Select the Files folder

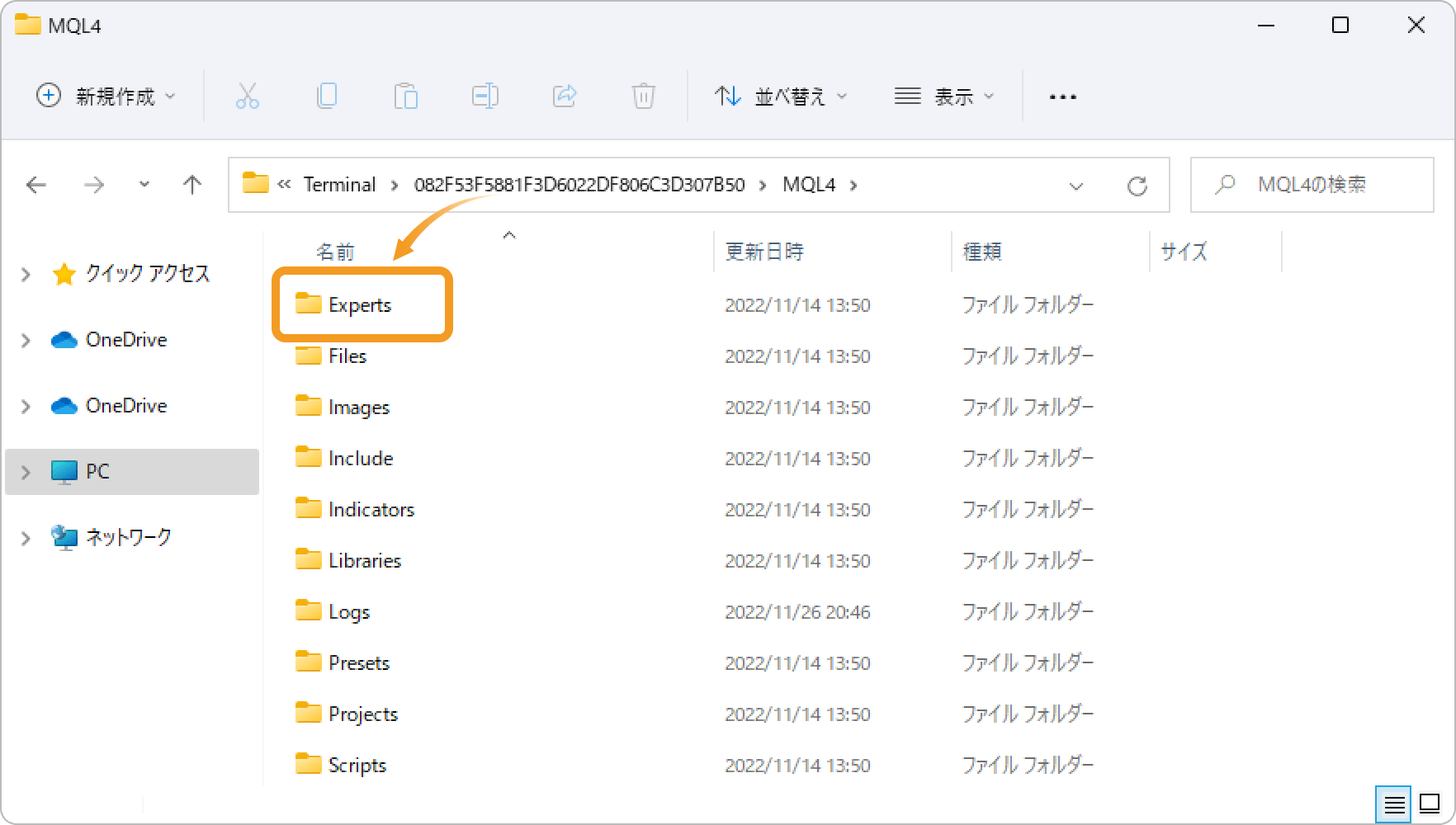click(347, 356)
